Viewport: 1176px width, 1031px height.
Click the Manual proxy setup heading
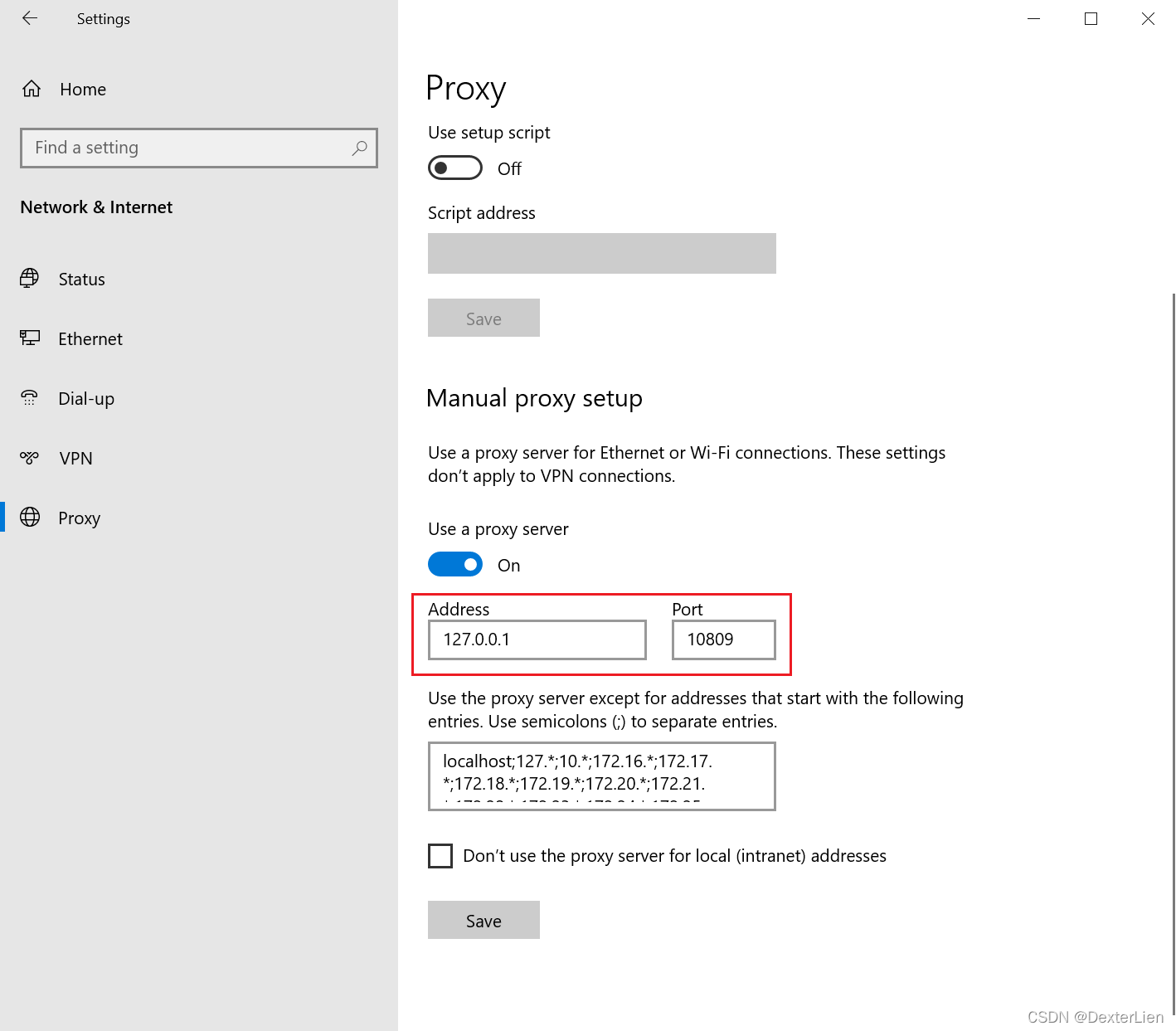pyautogui.click(x=534, y=398)
